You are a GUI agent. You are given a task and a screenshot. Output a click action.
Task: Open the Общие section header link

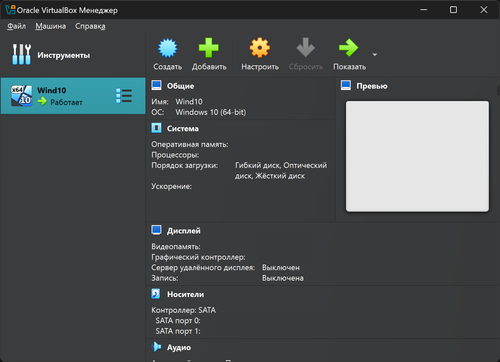coord(180,86)
